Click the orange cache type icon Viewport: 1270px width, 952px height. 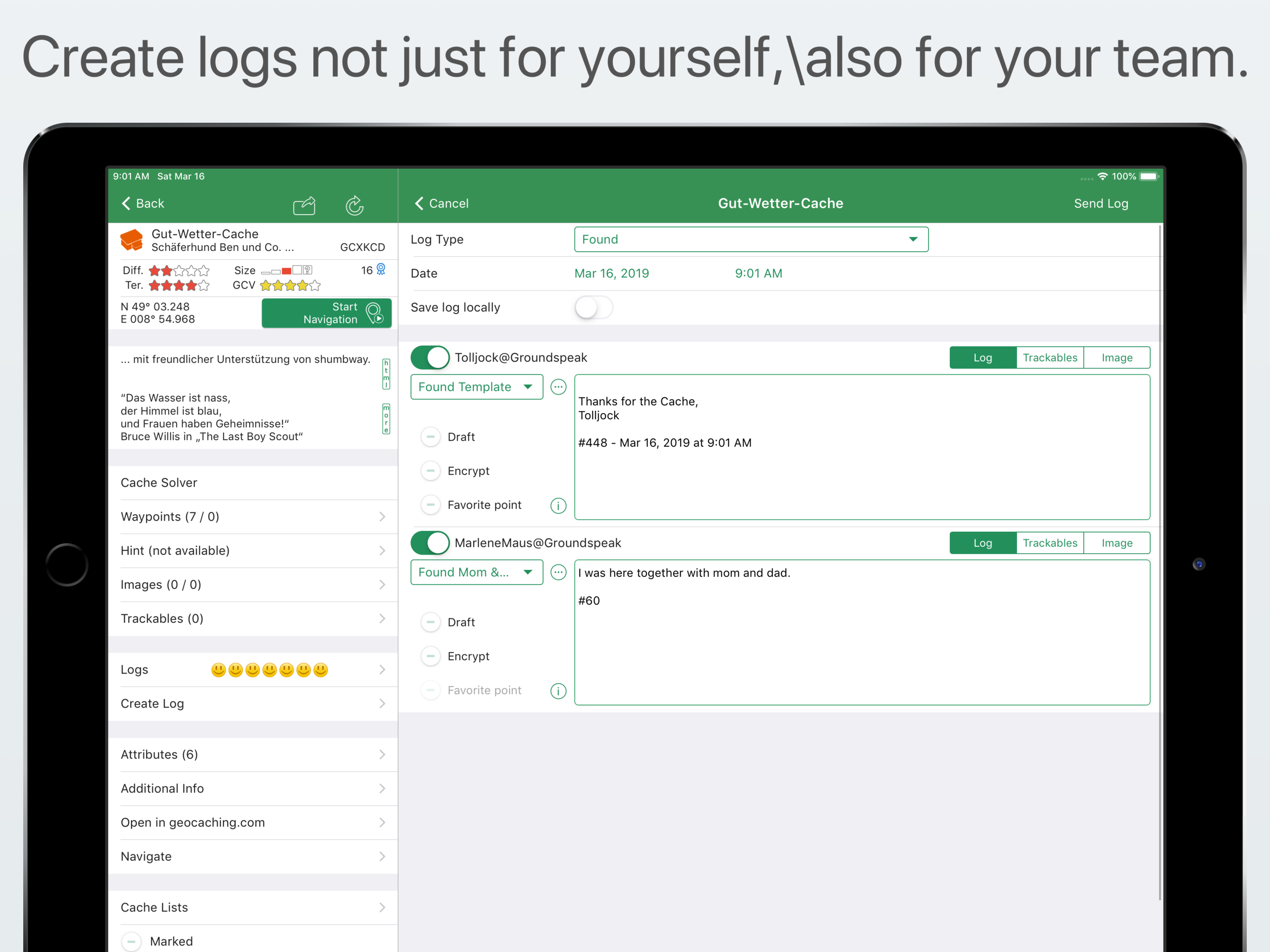point(132,240)
